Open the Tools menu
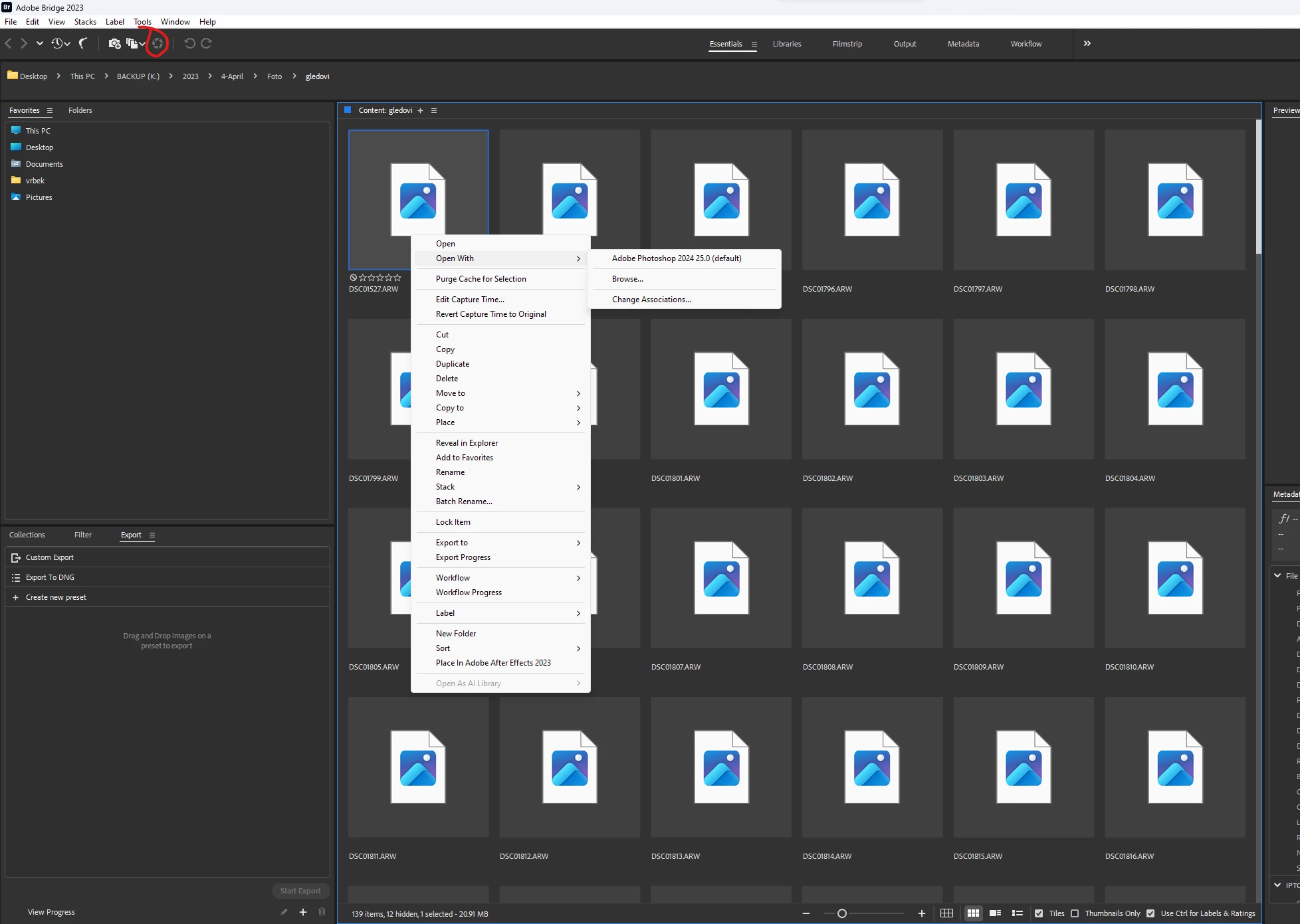 click(142, 22)
